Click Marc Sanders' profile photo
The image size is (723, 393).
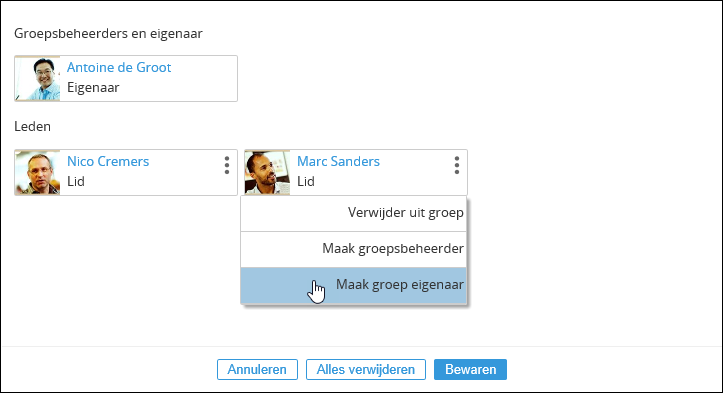[267, 173]
